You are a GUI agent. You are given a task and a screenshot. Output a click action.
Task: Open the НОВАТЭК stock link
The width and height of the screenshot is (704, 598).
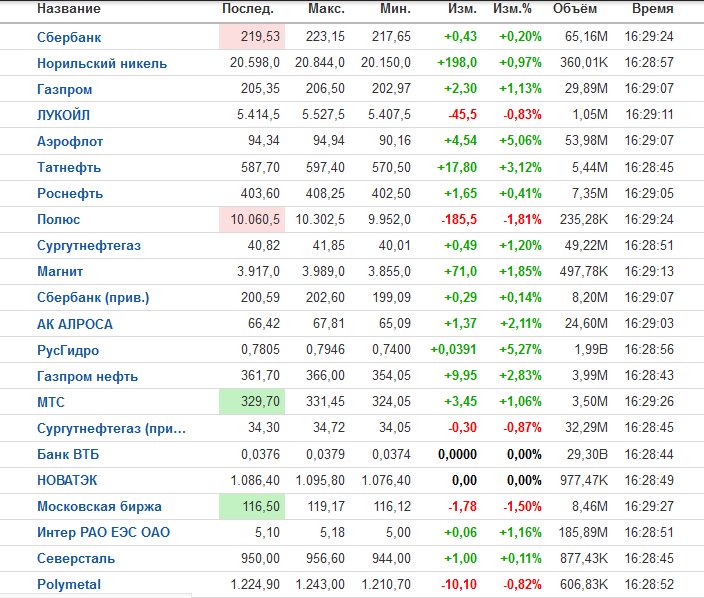point(67,480)
